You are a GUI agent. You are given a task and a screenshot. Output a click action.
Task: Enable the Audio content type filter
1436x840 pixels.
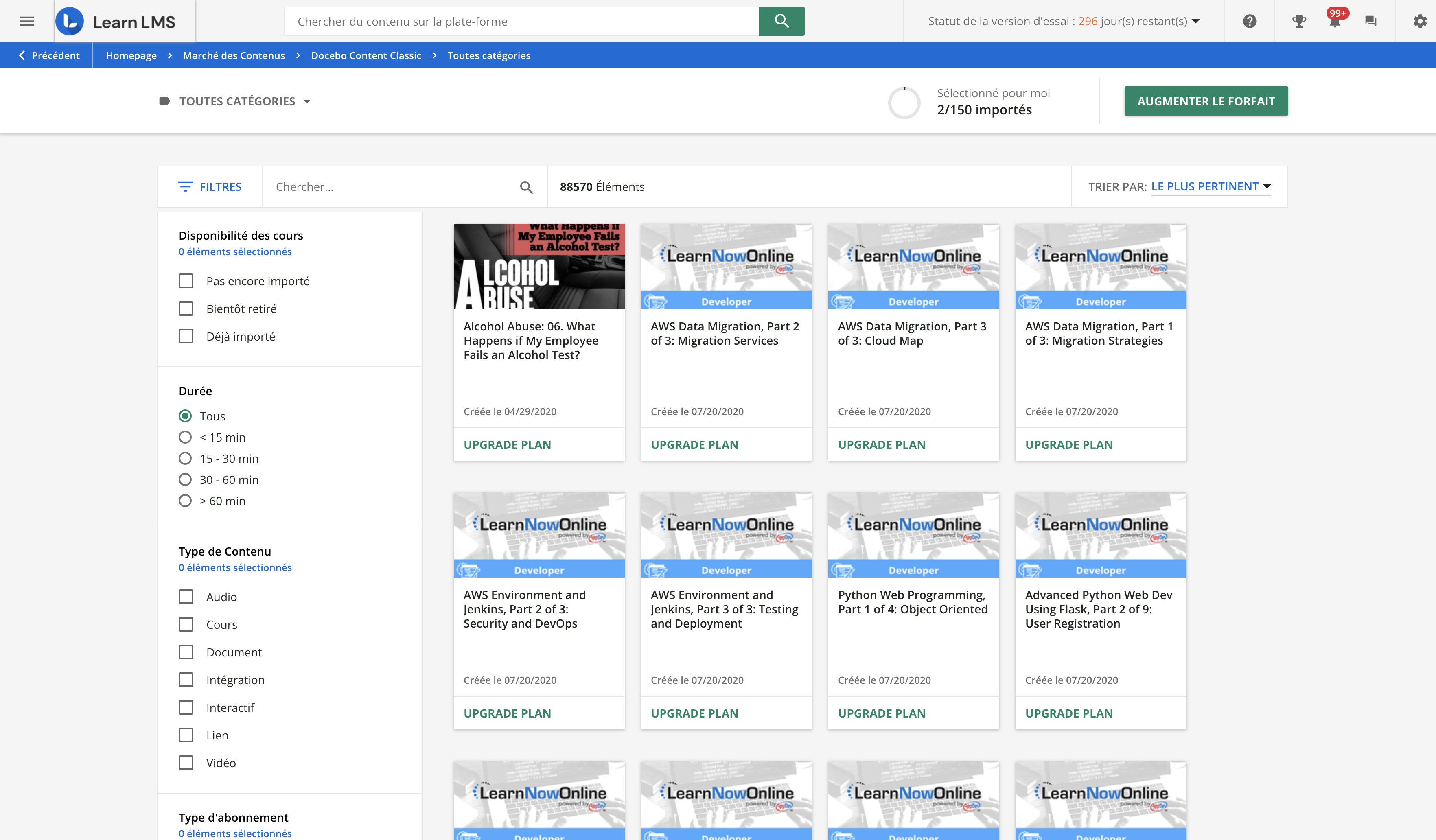point(186,597)
